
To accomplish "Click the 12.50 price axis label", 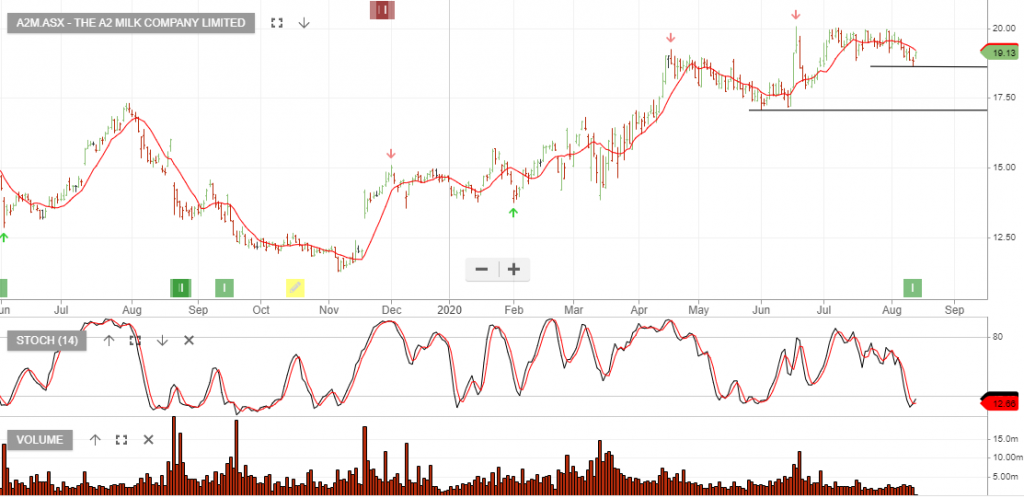I will [x=1004, y=237].
